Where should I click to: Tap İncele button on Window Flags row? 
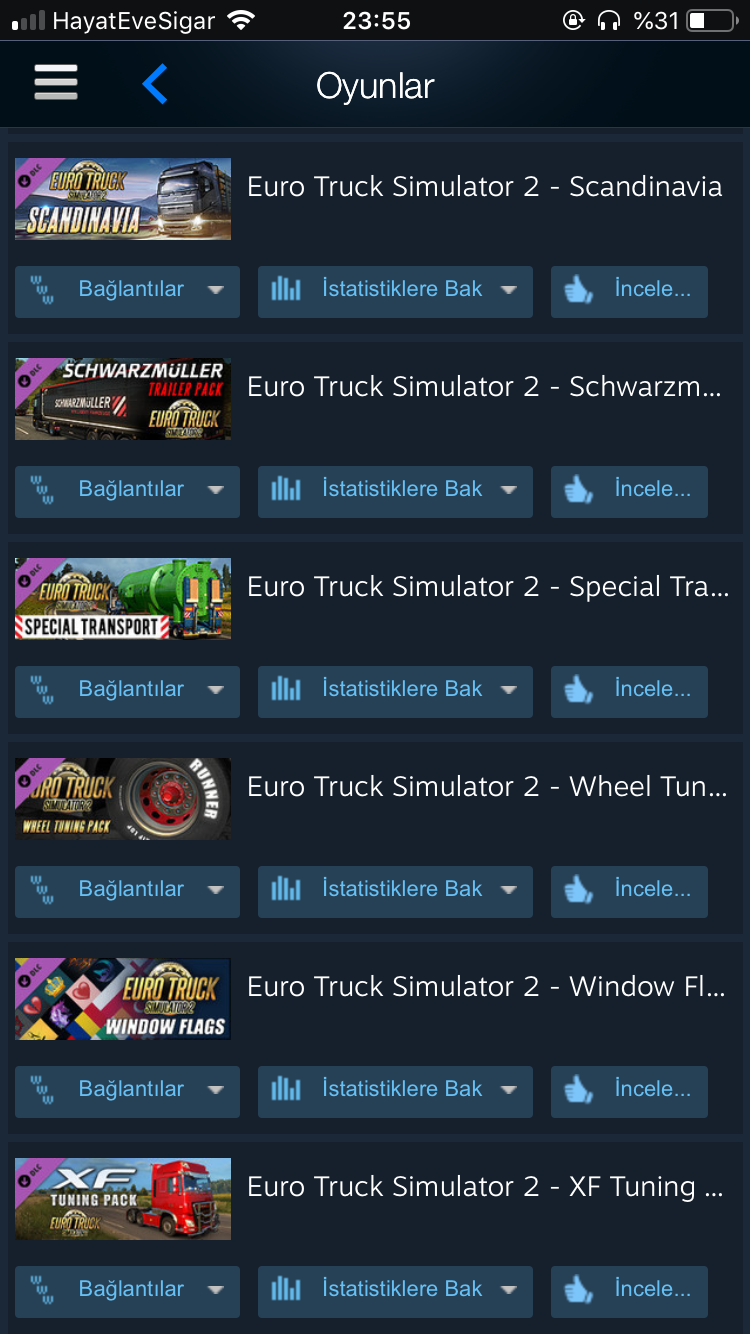click(x=629, y=1091)
